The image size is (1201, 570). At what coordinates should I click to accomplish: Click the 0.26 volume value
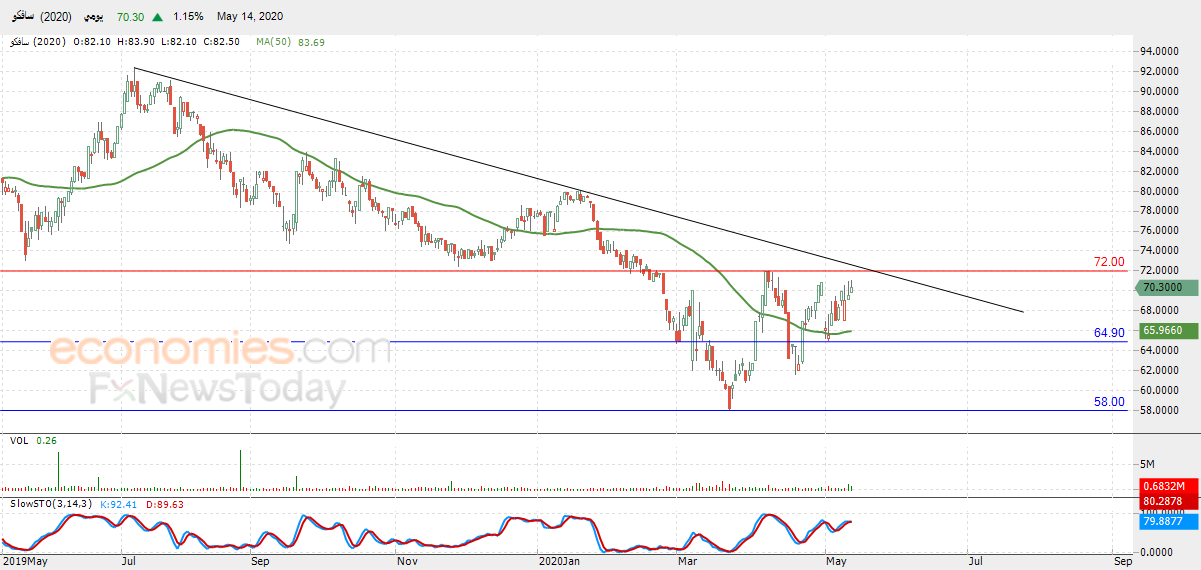point(46,440)
